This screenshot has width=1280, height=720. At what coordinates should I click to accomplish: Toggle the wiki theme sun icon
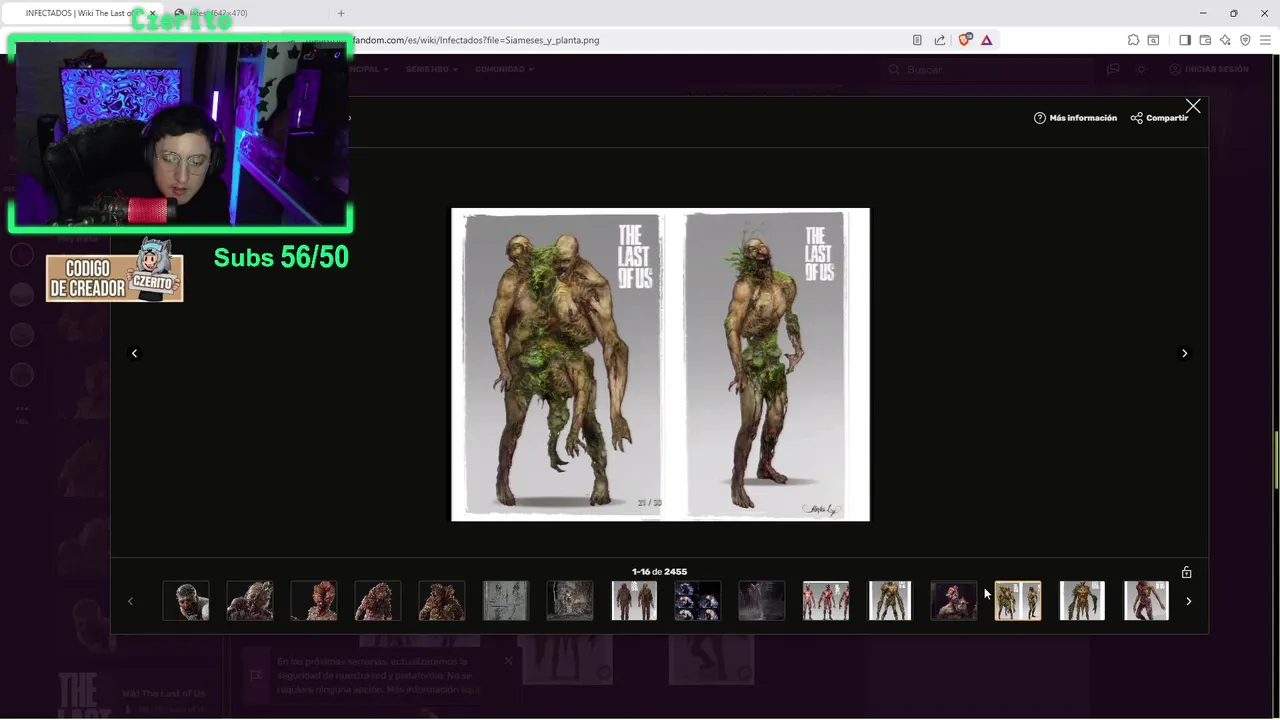pos(1141,69)
